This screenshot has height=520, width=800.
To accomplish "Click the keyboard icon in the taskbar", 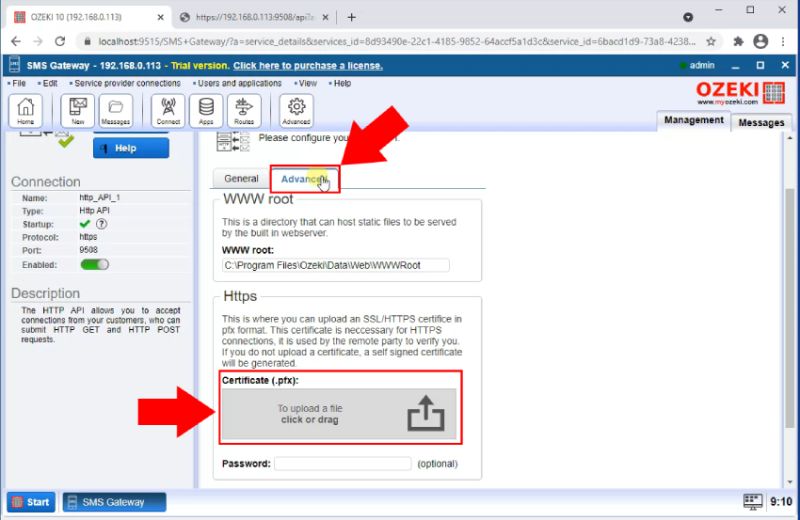I will tap(753, 502).
